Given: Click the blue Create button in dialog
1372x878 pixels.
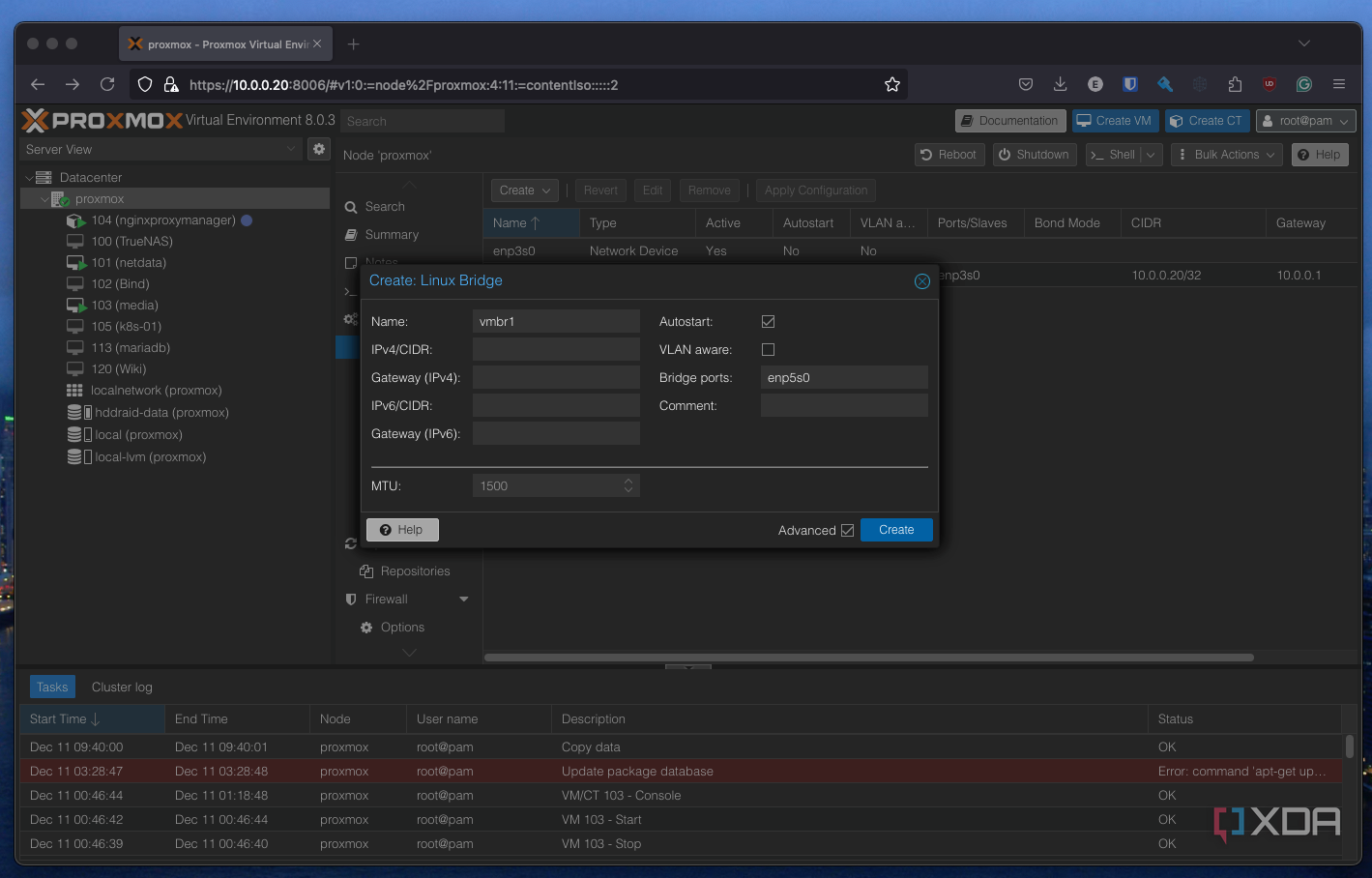Looking at the screenshot, I should (x=896, y=530).
